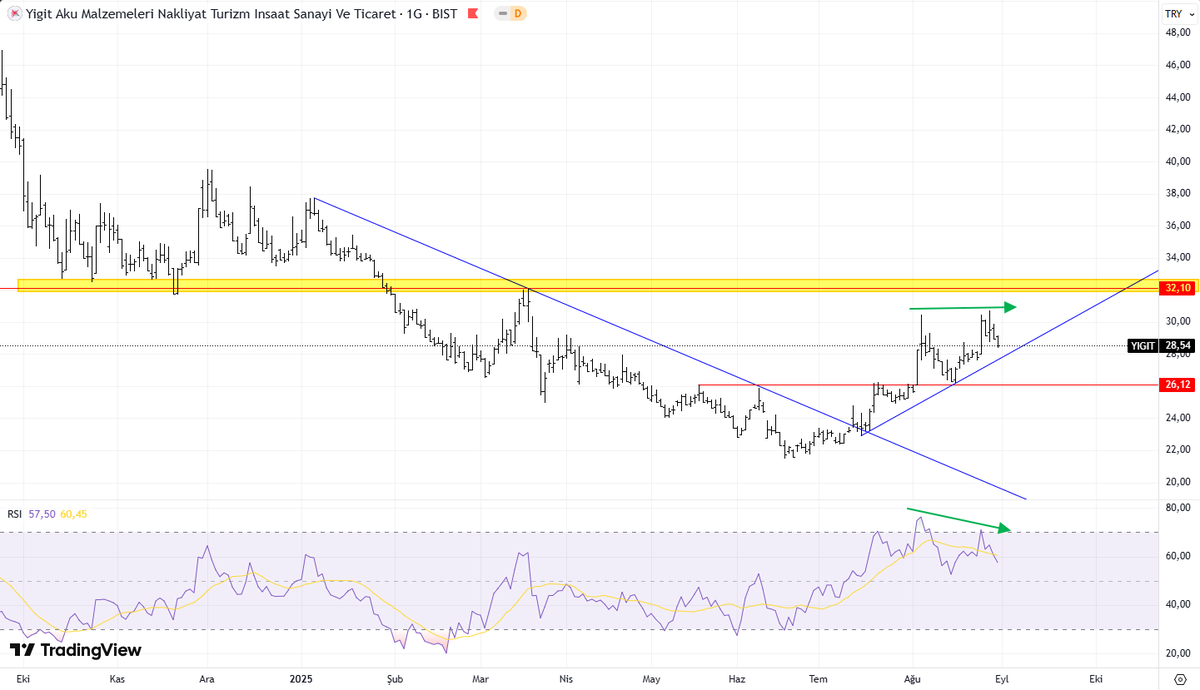Click the Mar label on time axis
1200x690 pixels.
[480, 678]
